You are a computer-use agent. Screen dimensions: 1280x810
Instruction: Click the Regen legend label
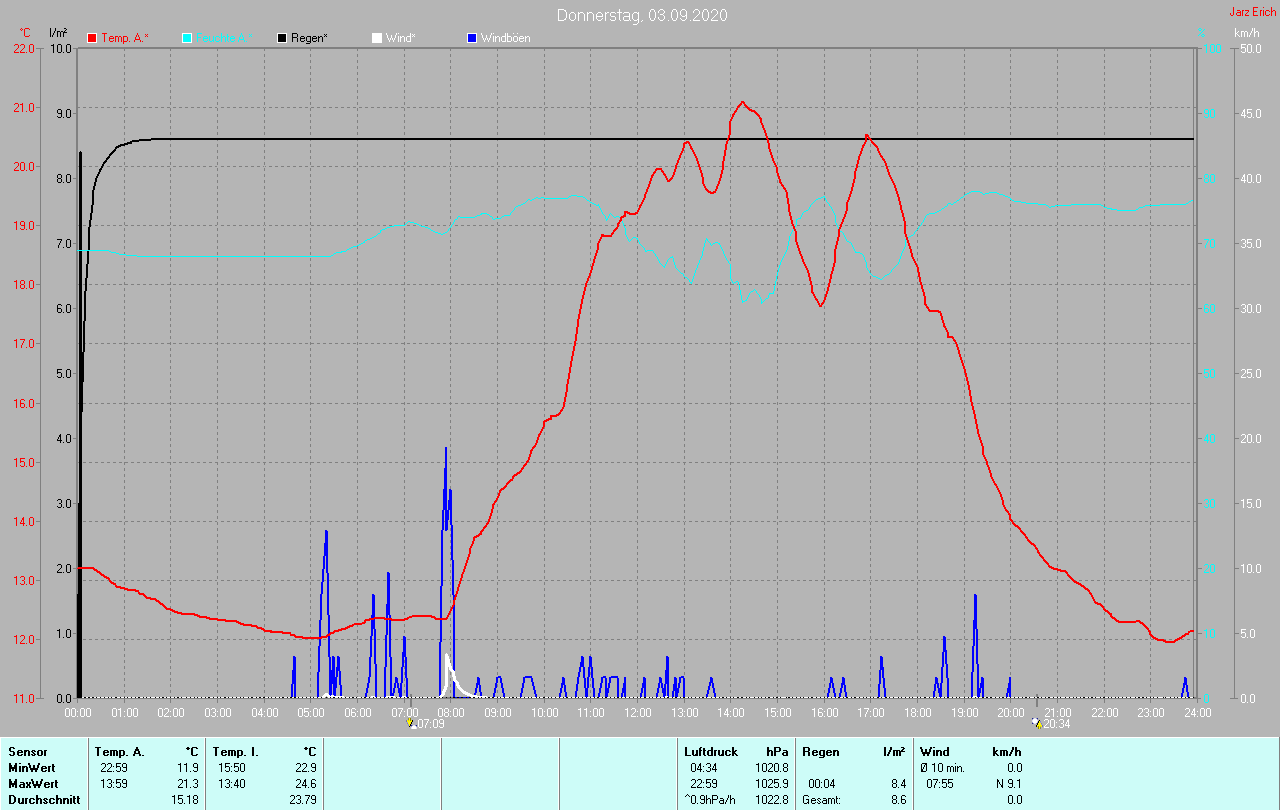pos(310,38)
